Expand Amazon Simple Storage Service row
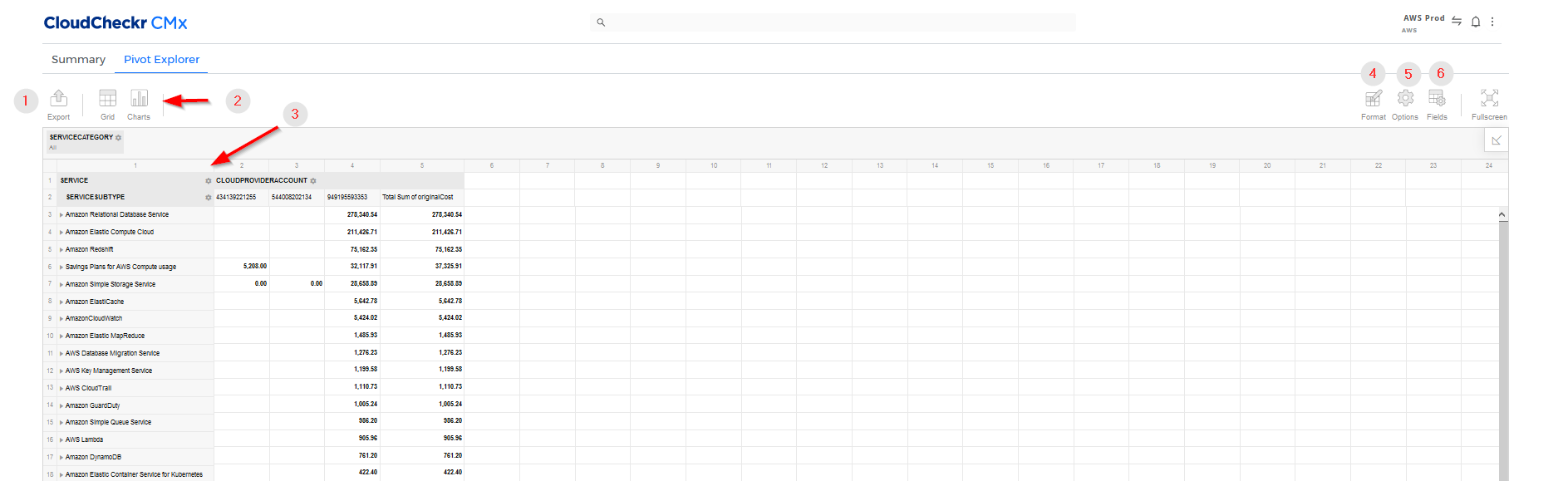1568x481 pixels. click(61, 284)
